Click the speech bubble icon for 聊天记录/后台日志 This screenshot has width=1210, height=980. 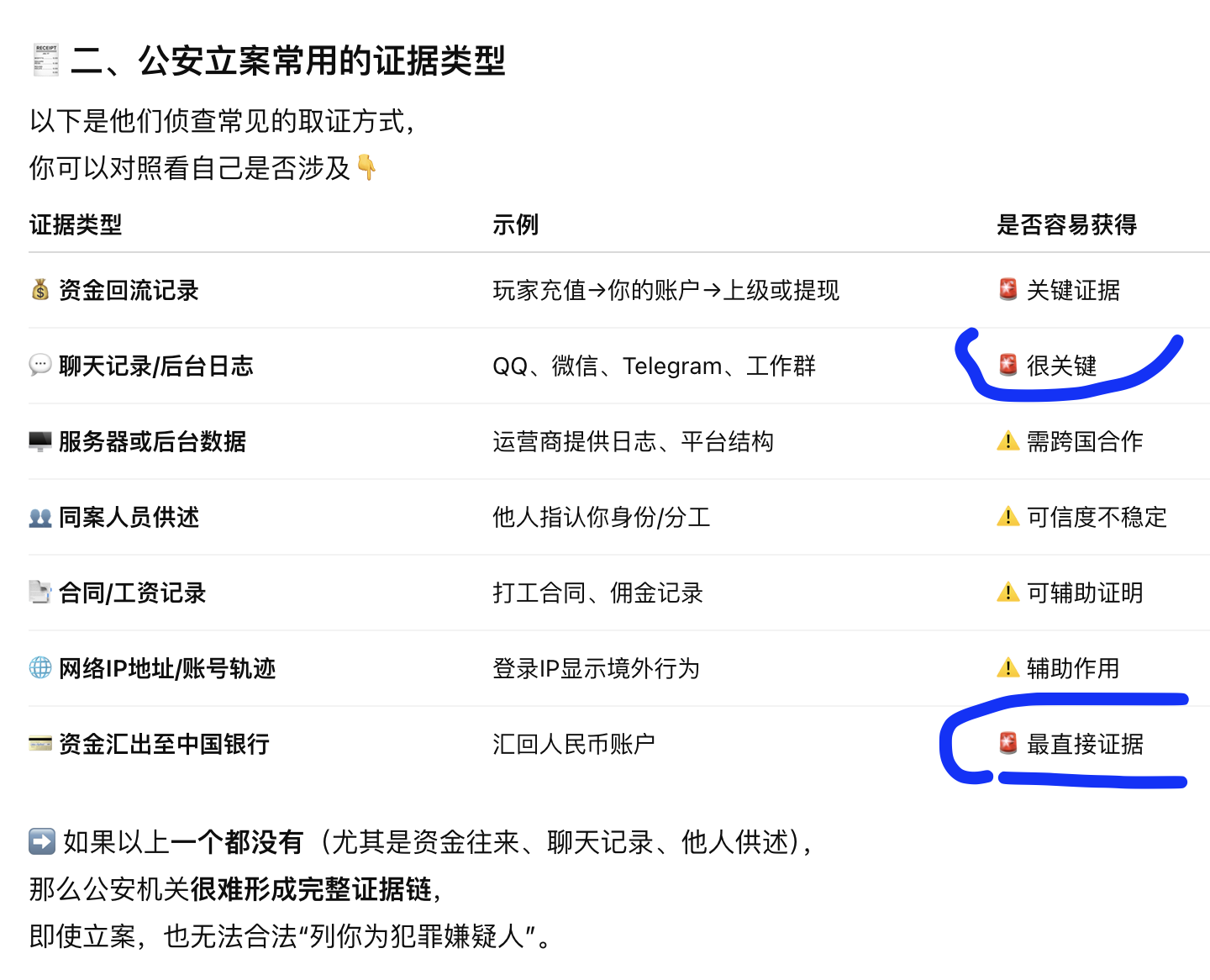click(40, 366)
